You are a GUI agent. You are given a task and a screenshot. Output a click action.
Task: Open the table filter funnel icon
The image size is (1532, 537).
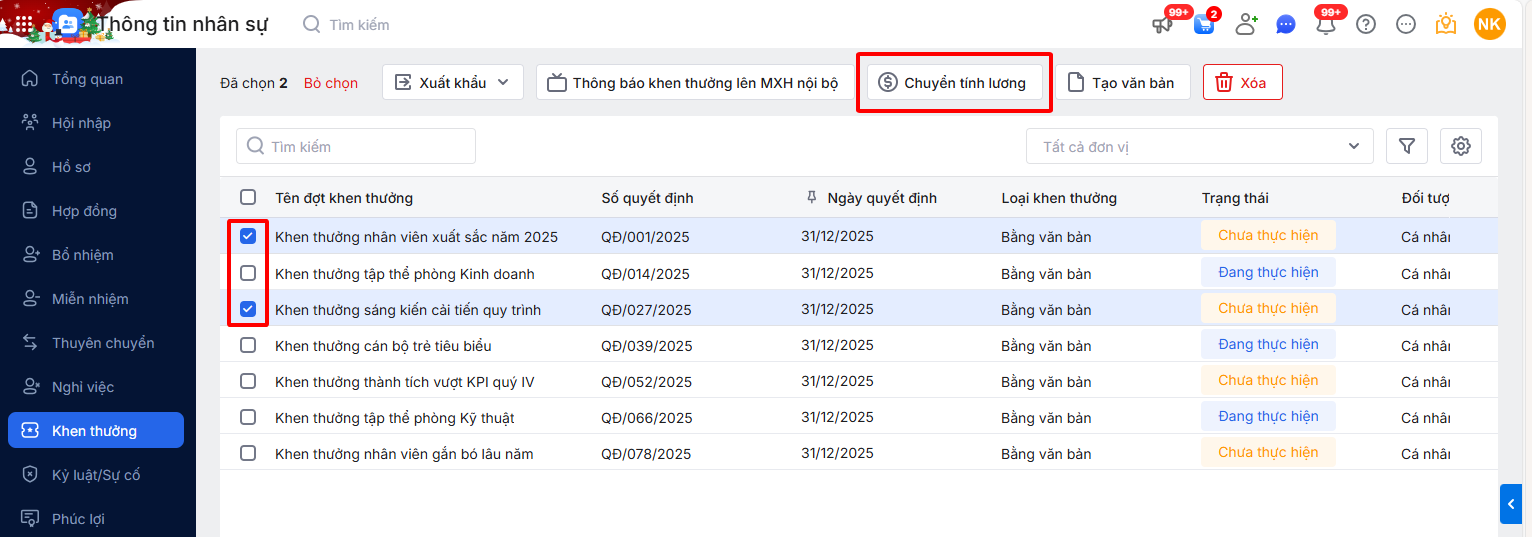1407,147
